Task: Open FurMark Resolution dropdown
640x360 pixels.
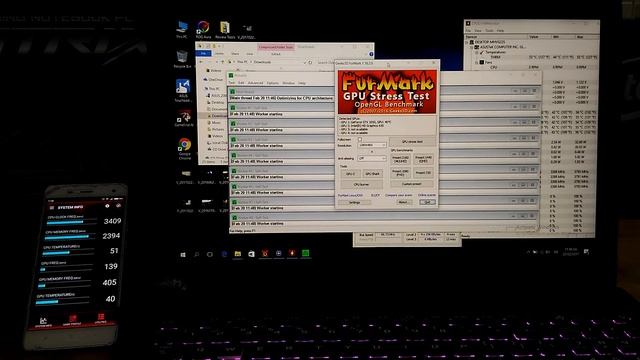Action: pyautogui.click(x=371, y=145)
